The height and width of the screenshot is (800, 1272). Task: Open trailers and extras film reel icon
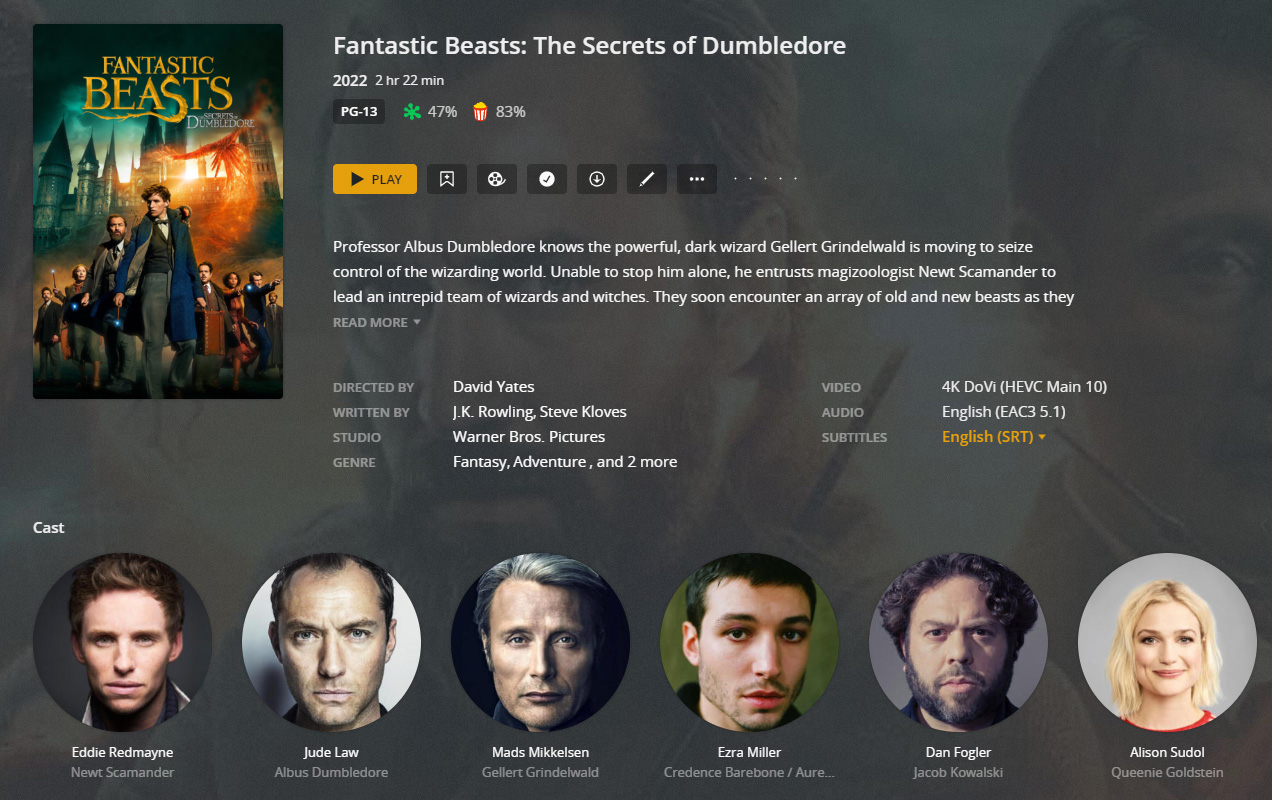tap(497, 179)
